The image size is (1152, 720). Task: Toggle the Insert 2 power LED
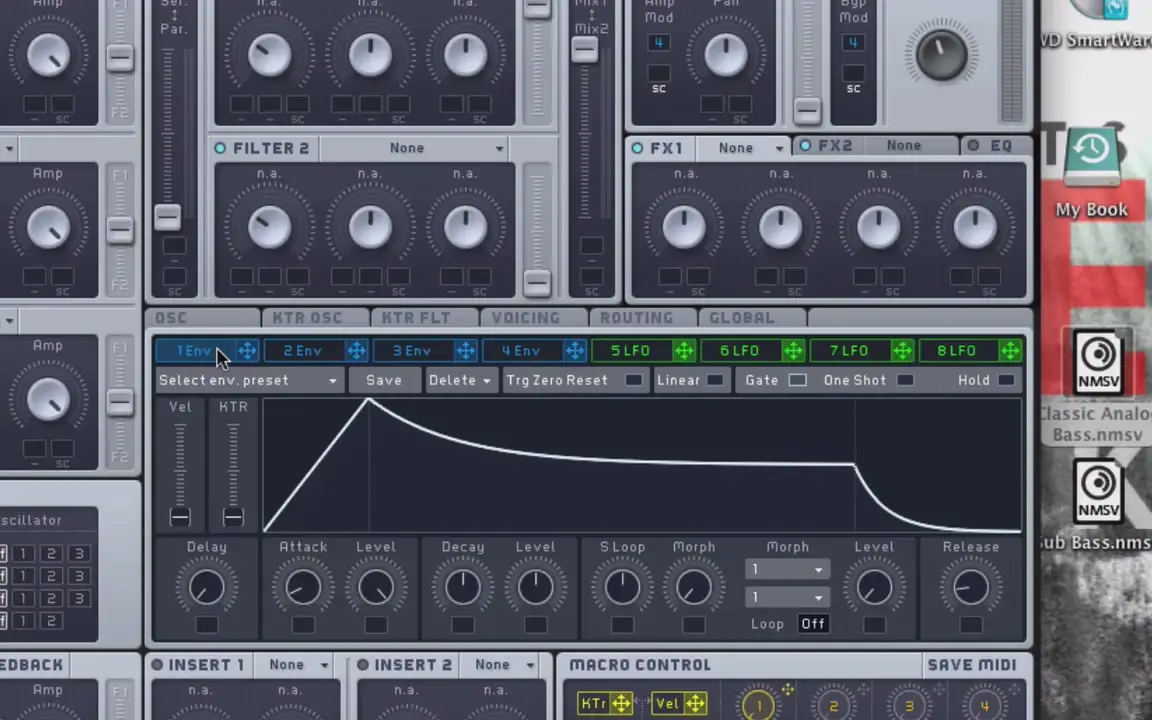[362, 665]
